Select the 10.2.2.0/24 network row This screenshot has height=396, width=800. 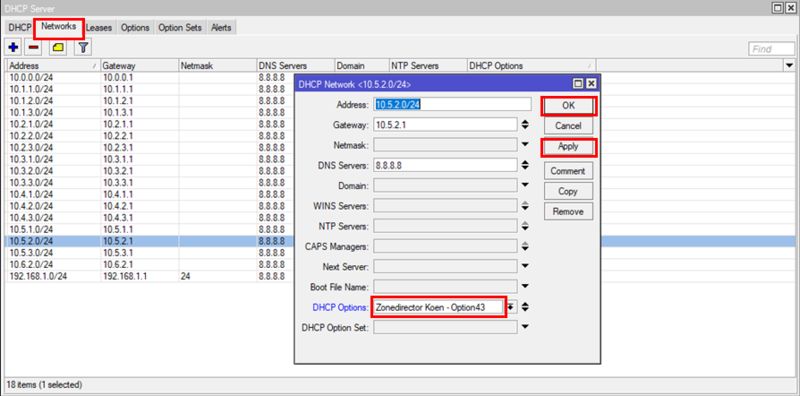[149, 136]
